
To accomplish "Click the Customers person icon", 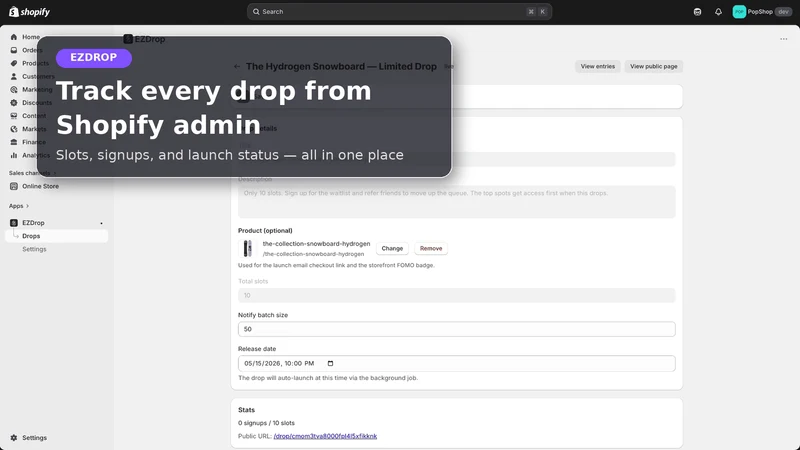I will [14, 77].
